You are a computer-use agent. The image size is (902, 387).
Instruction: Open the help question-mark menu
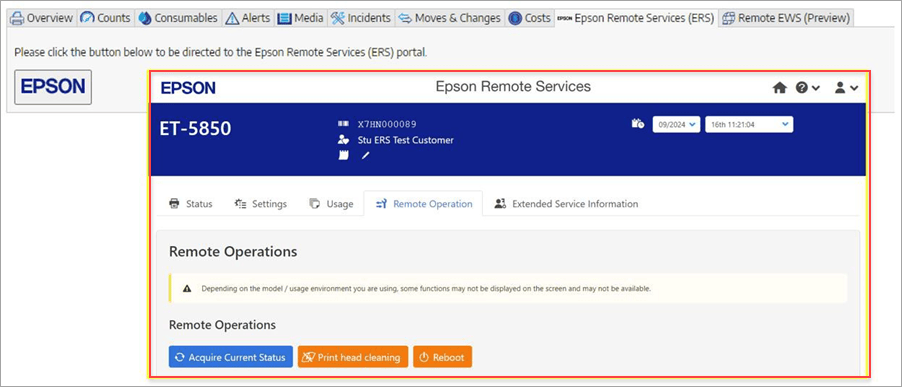(808, 88)
